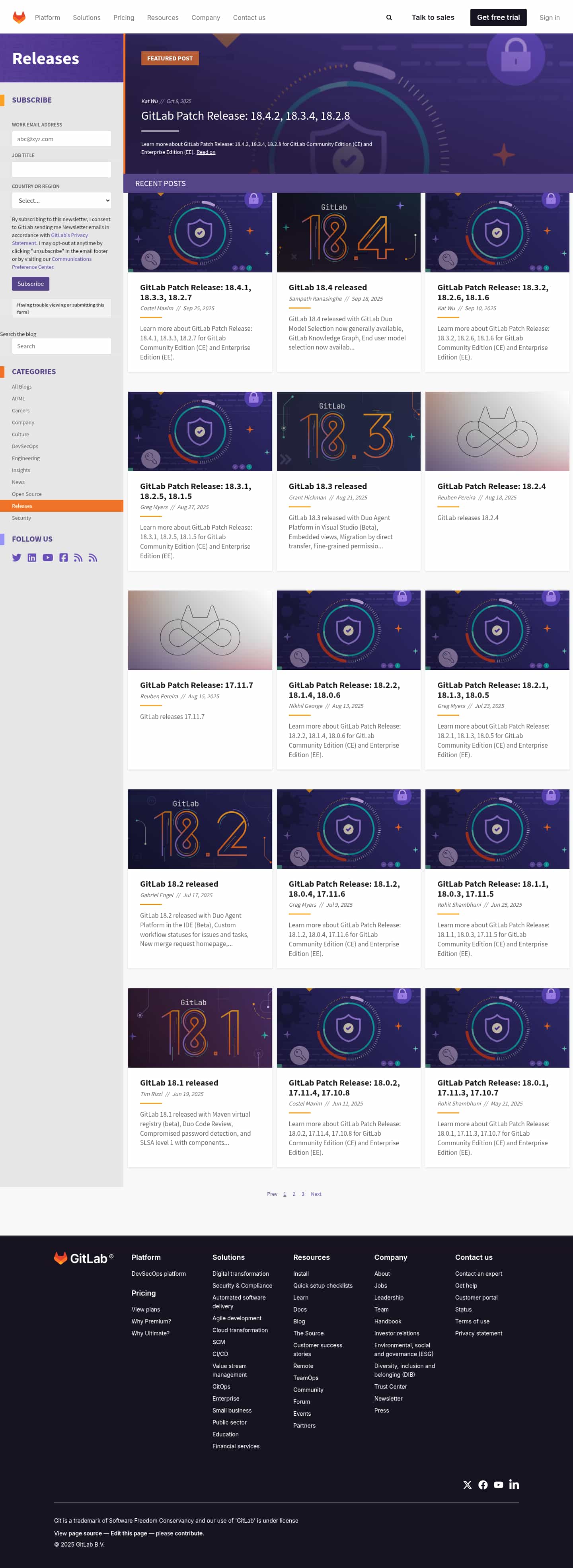The image size is (573, 1568).
Task: Follow the Read on link in featured post
Action: [206, 152]
